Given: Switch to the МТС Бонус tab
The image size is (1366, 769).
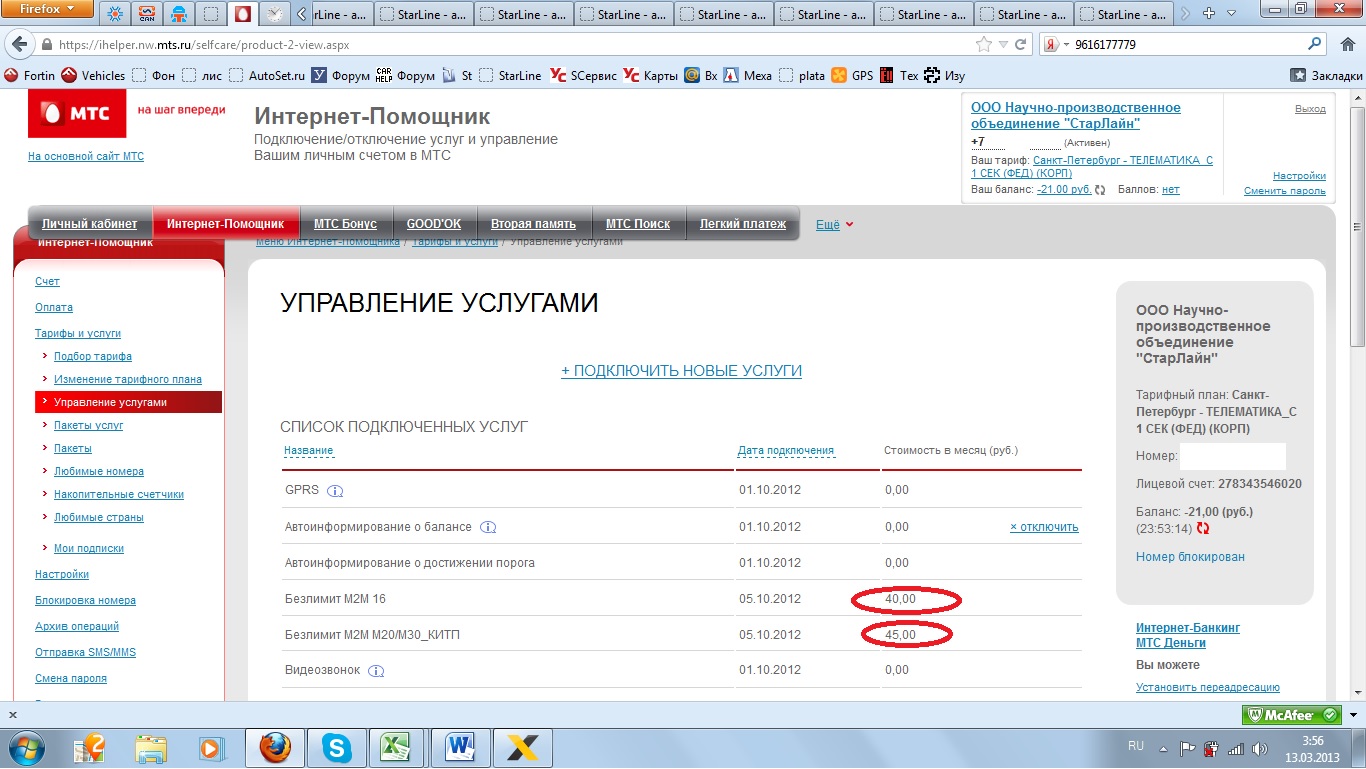Looking at the screenshot, I should 345,224.
